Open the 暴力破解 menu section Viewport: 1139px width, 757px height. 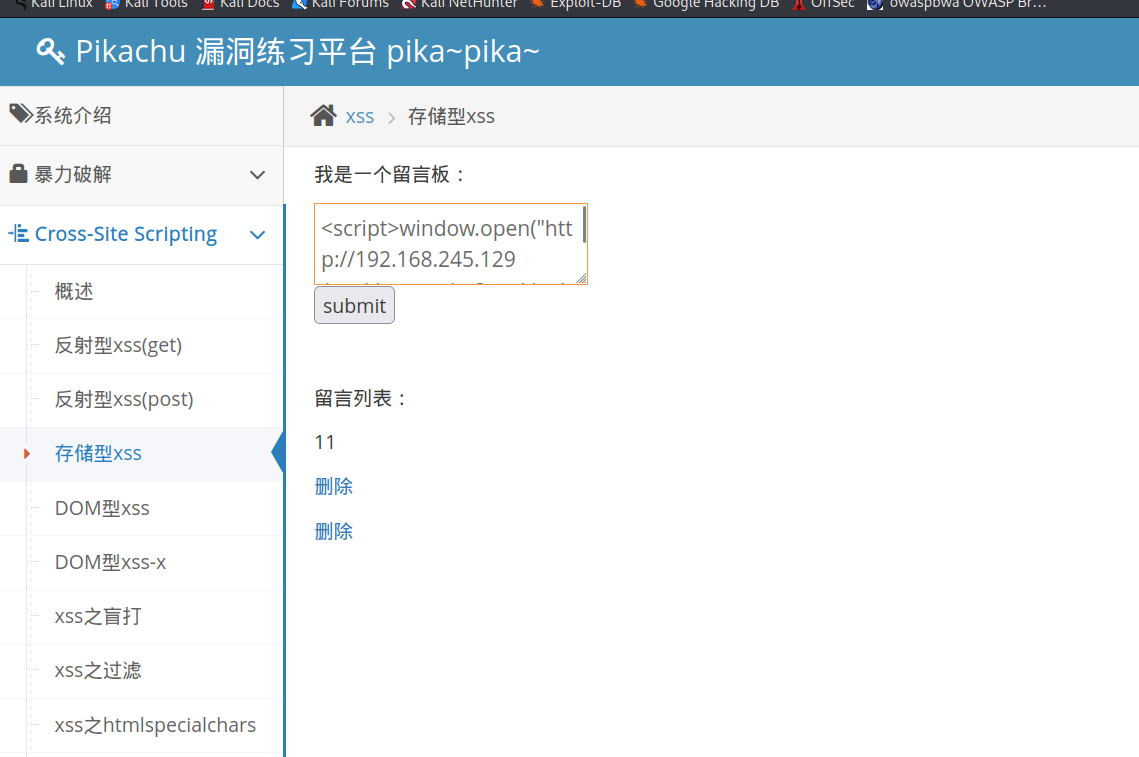[142, 175]
